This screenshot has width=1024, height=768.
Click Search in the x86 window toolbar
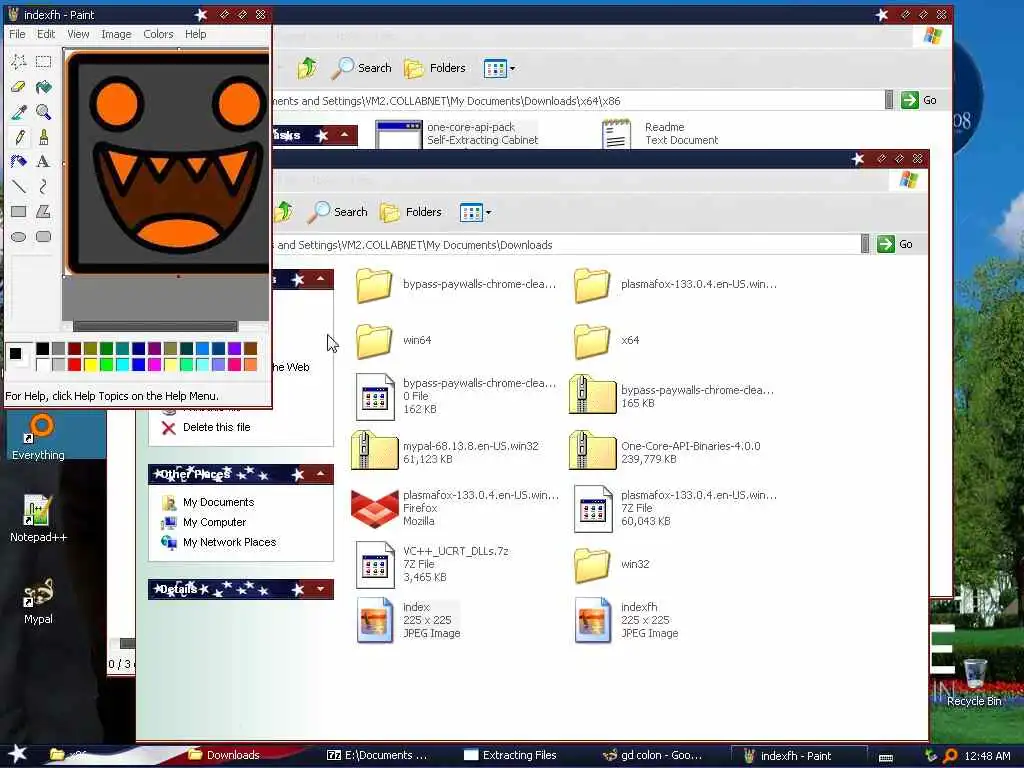point(363,68)
